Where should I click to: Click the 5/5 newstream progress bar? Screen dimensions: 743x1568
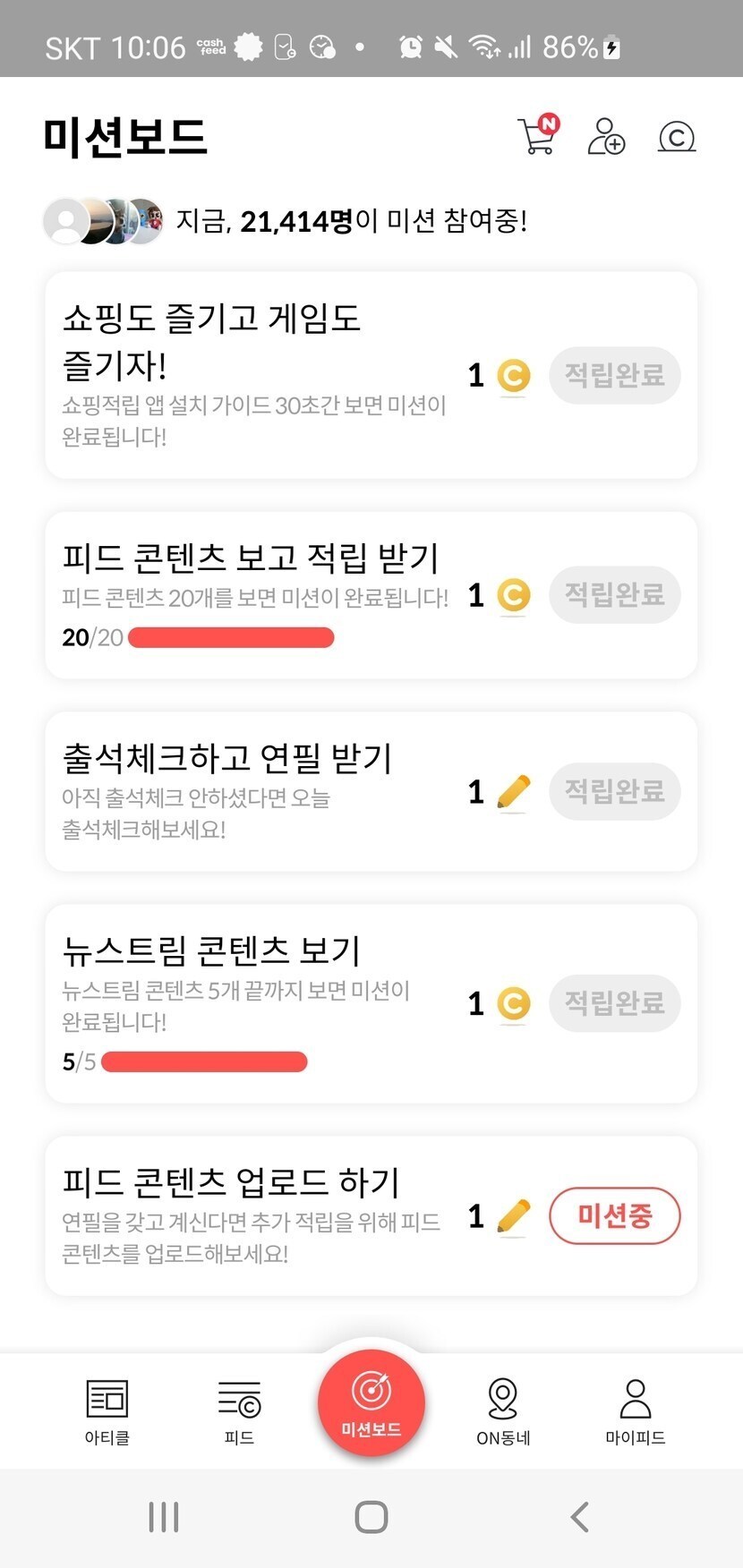click(204, 1062)
